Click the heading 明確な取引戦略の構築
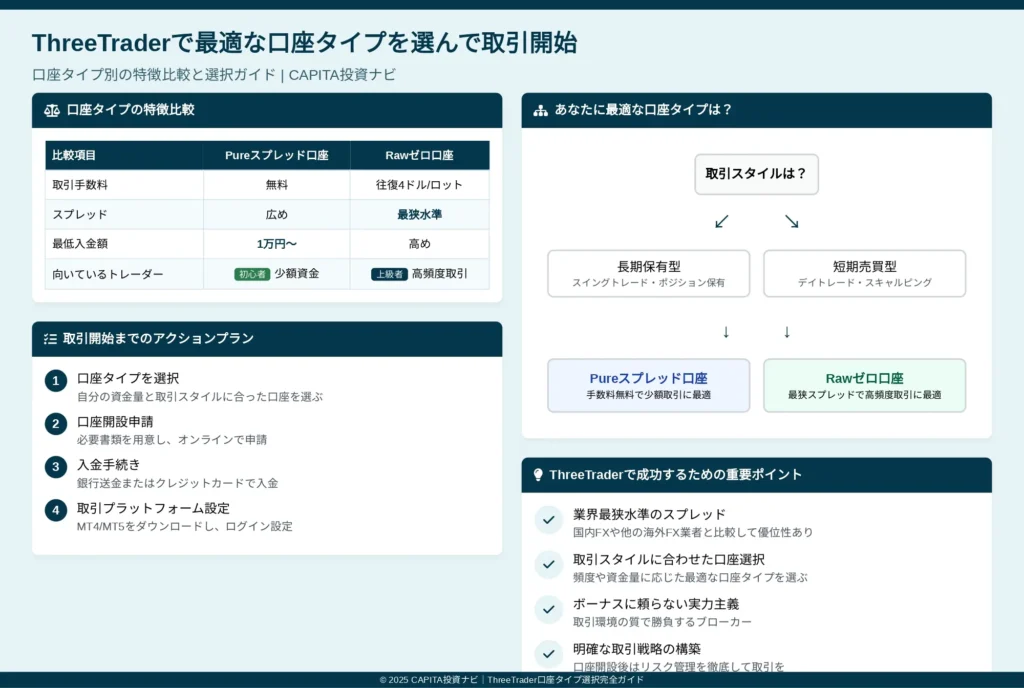 (x=637, y=649)
